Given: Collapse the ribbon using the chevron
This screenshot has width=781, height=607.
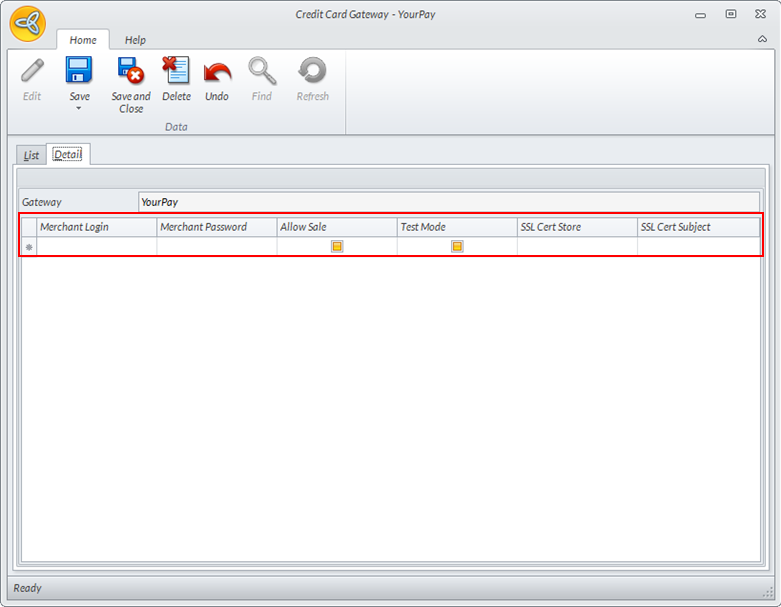Looking at the screenshot, I should click(x=763, y=39).
